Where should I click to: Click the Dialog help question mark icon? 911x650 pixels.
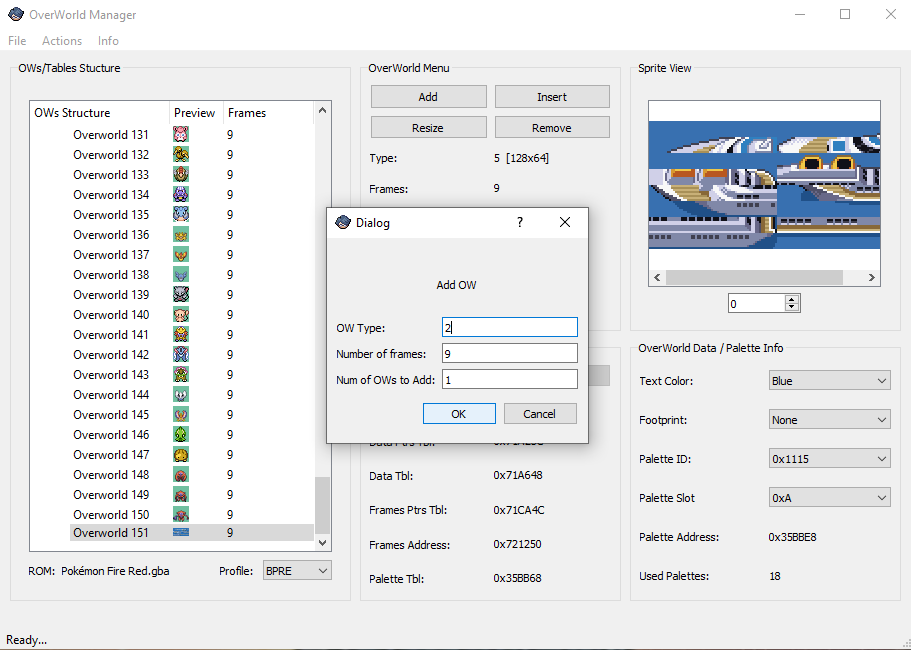[x=520, y=222]
